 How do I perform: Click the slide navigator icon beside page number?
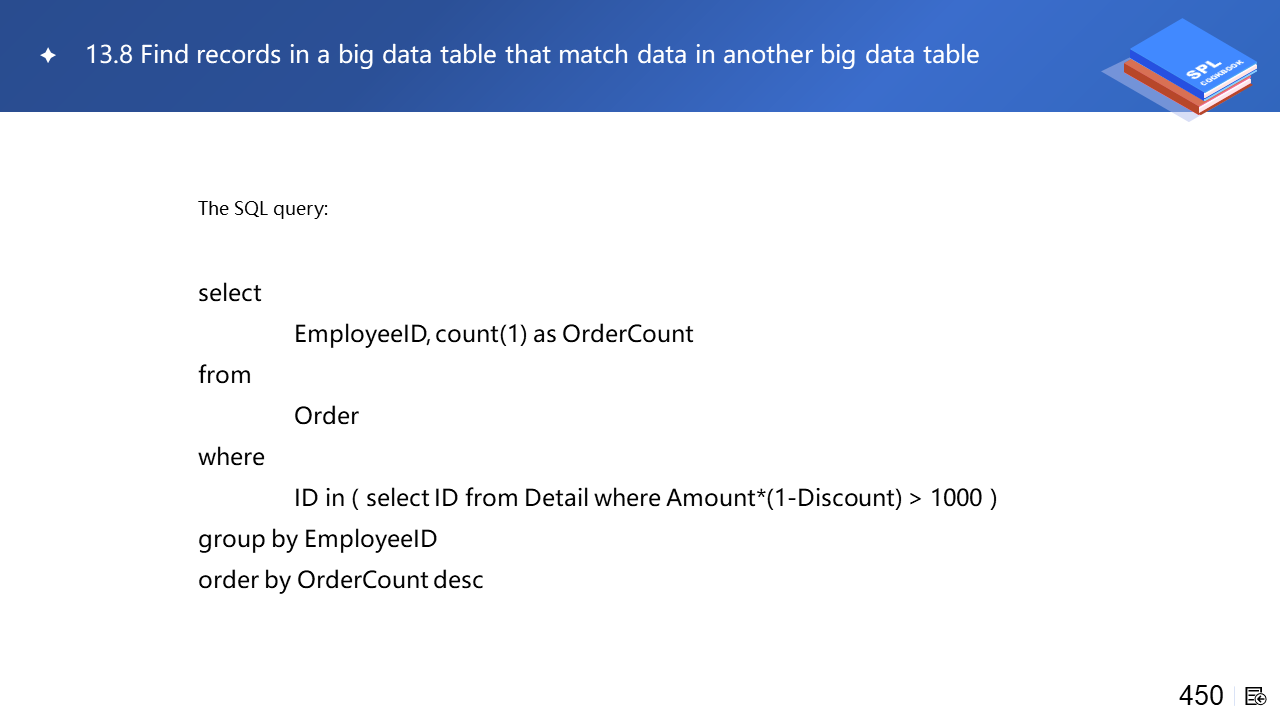tap(1256, 696)
